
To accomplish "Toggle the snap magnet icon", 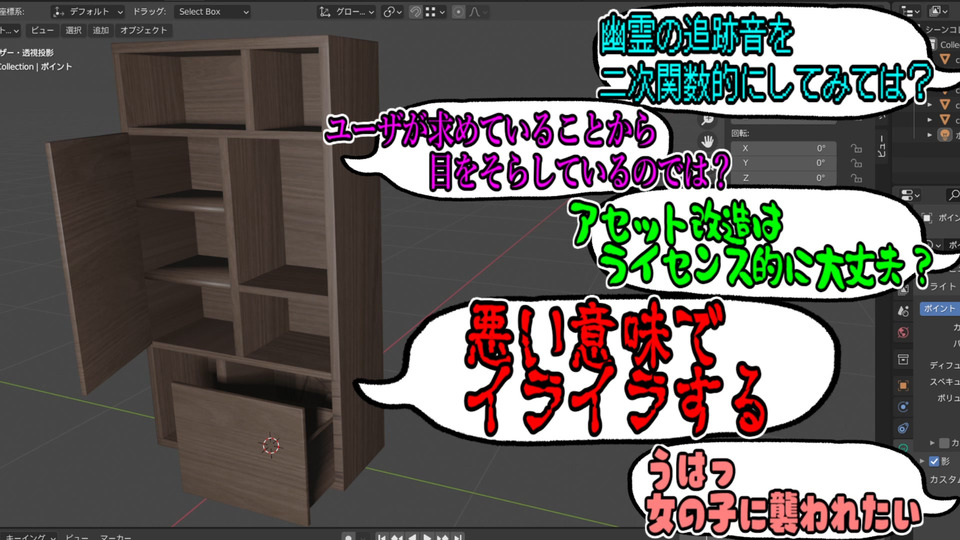I will pos(416,12).
